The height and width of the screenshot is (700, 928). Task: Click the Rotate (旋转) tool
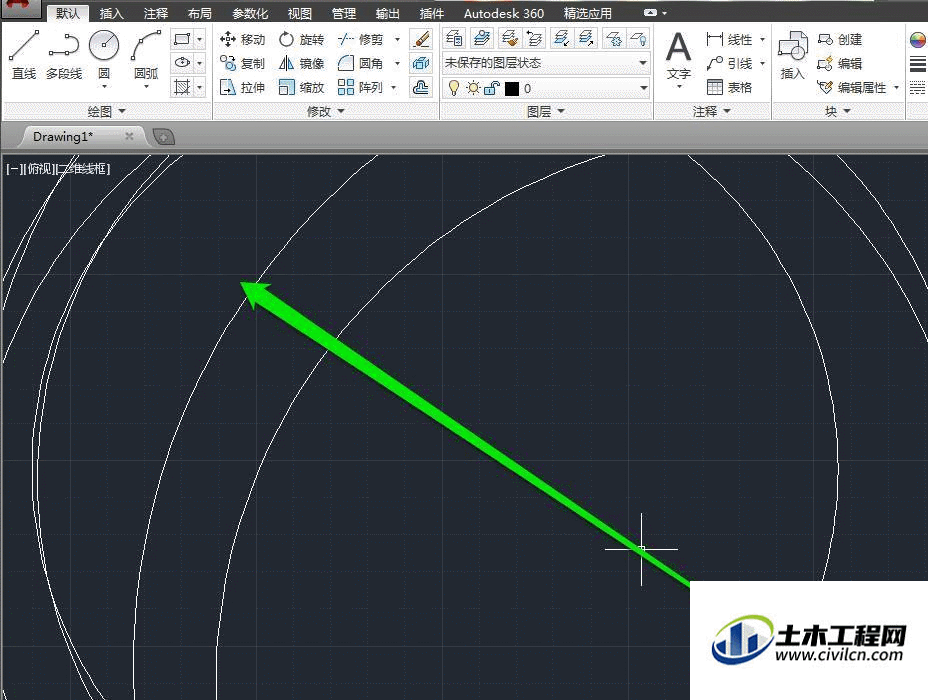(x=301, y=40)
